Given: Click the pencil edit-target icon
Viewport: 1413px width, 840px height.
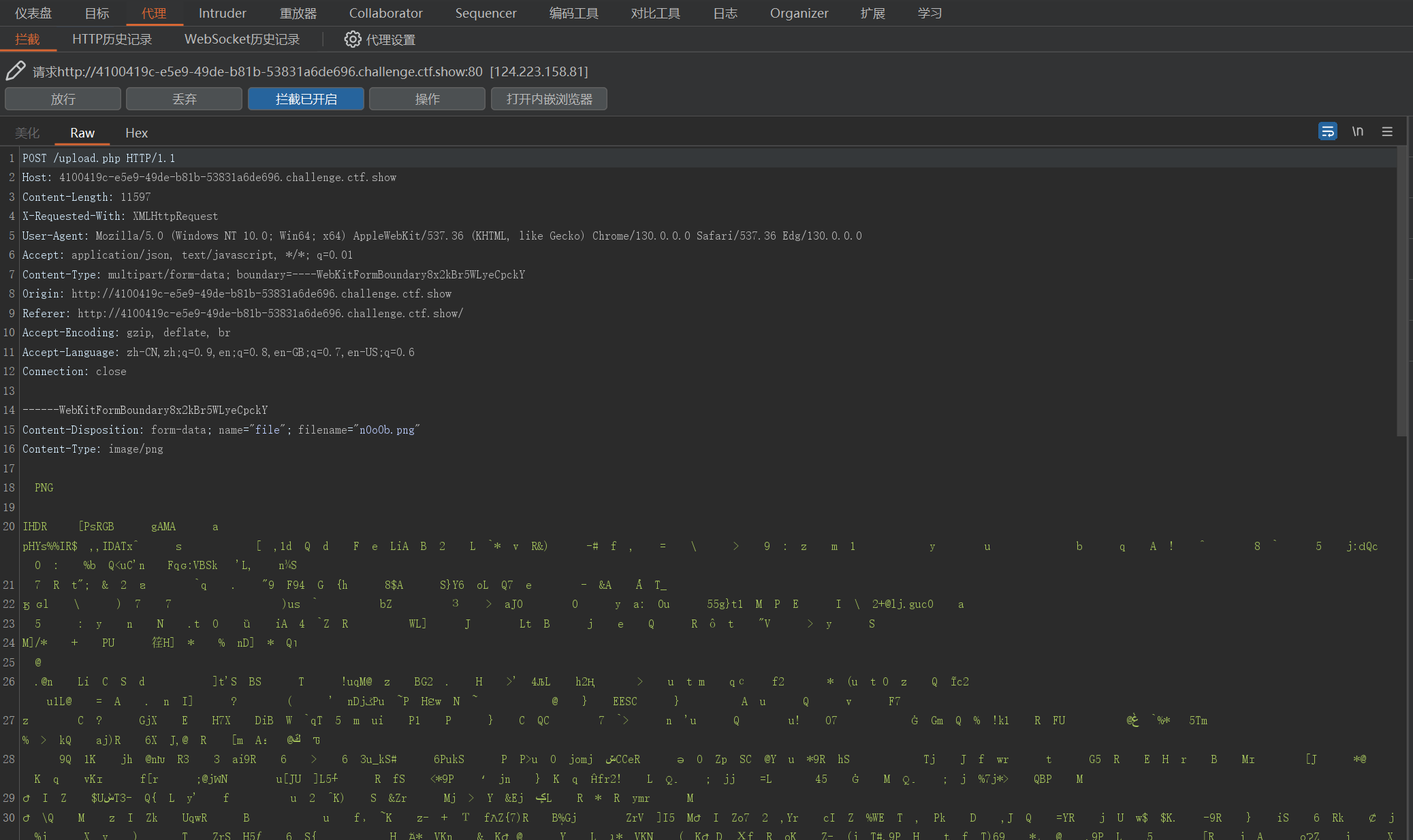Looking at the screenshot, I should tap(16, 71).
